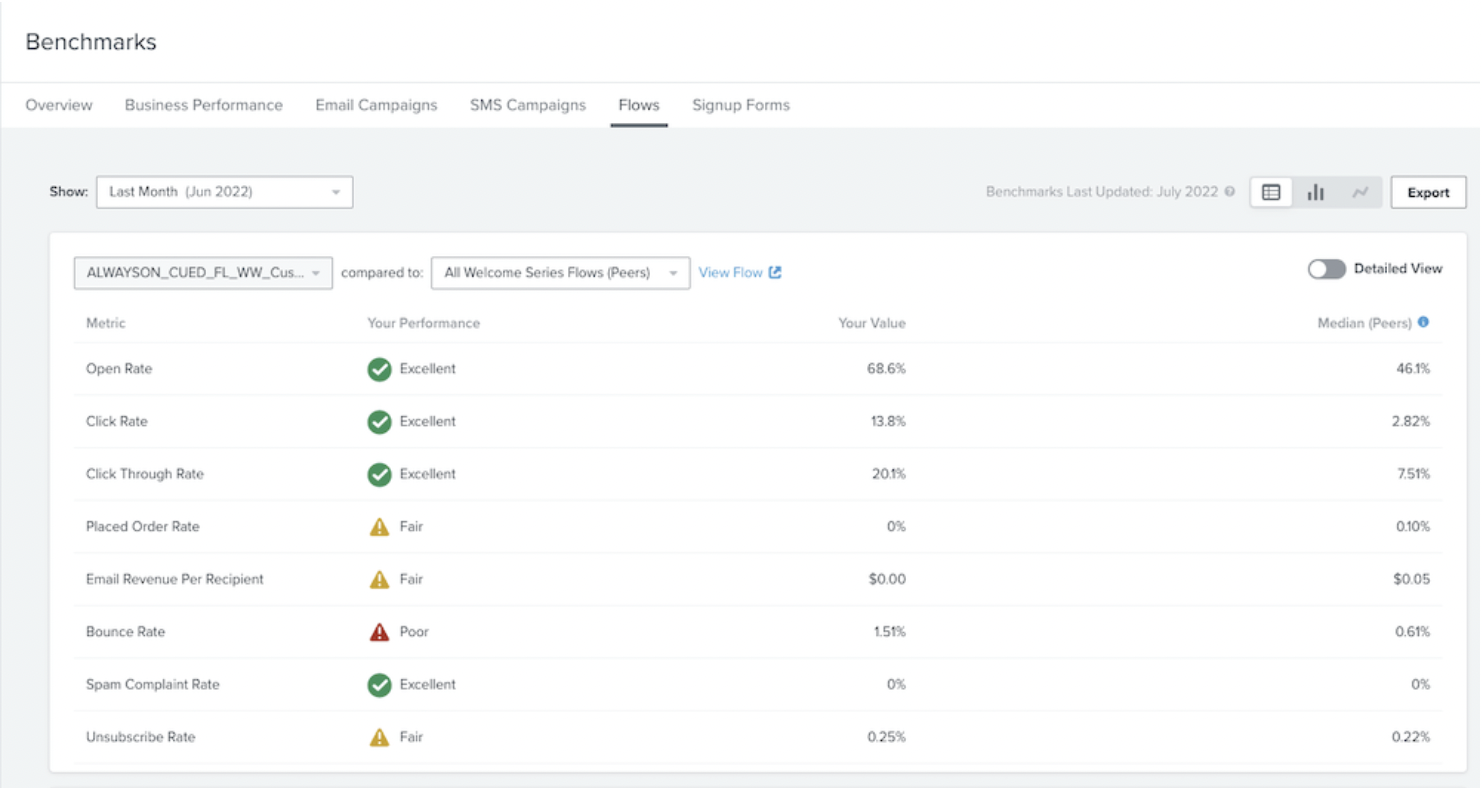Click Excellent checkmark icon for Click Rate

(x=379, y=422)
